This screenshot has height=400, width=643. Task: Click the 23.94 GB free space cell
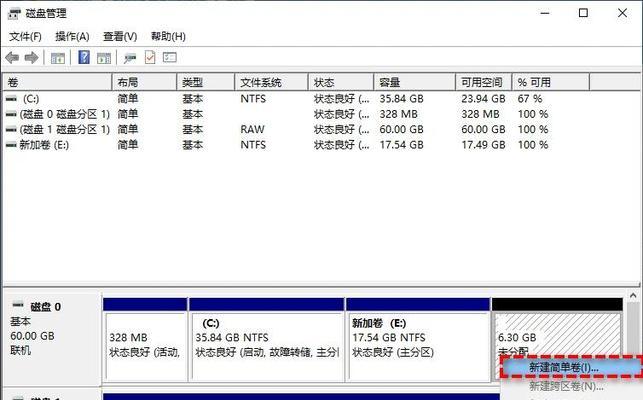[x=483, y=99]
